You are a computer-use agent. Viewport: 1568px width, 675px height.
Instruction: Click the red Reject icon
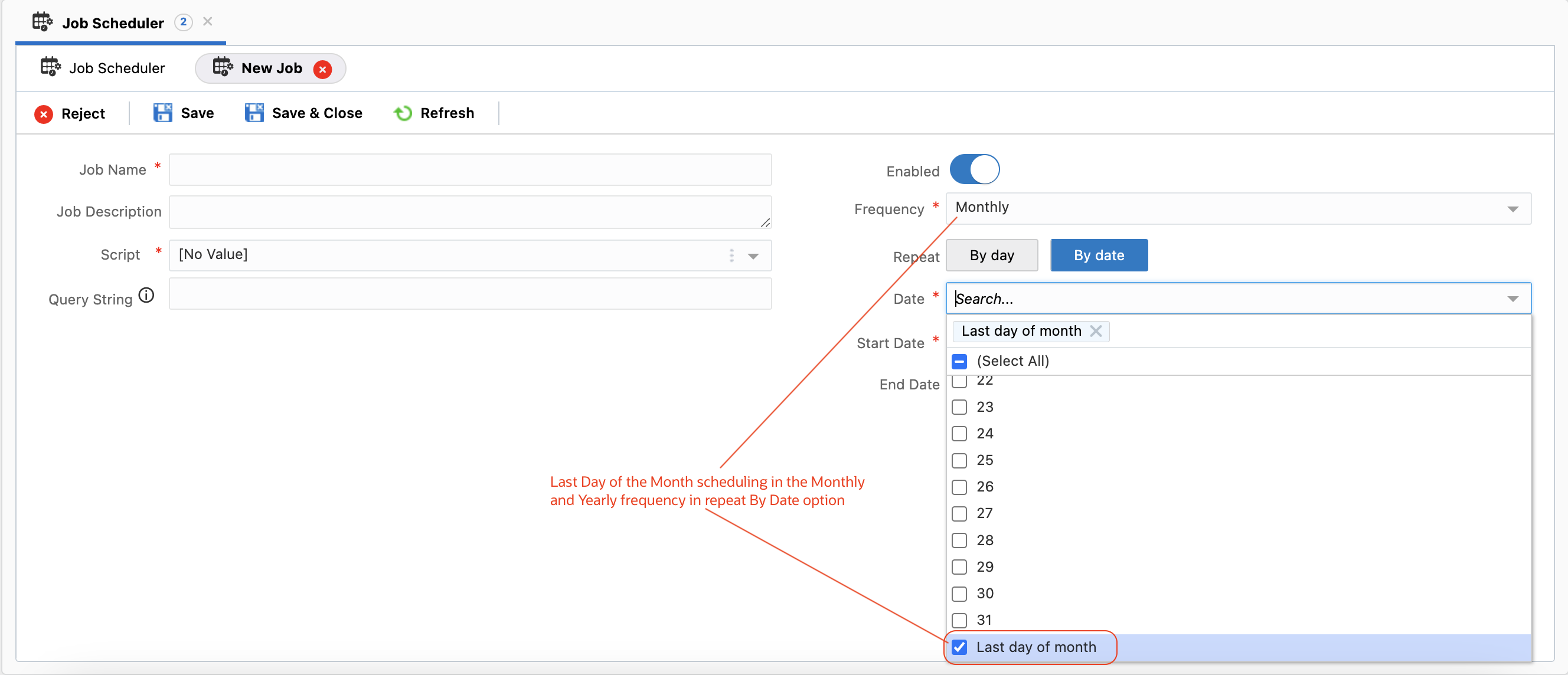(43, 114)
